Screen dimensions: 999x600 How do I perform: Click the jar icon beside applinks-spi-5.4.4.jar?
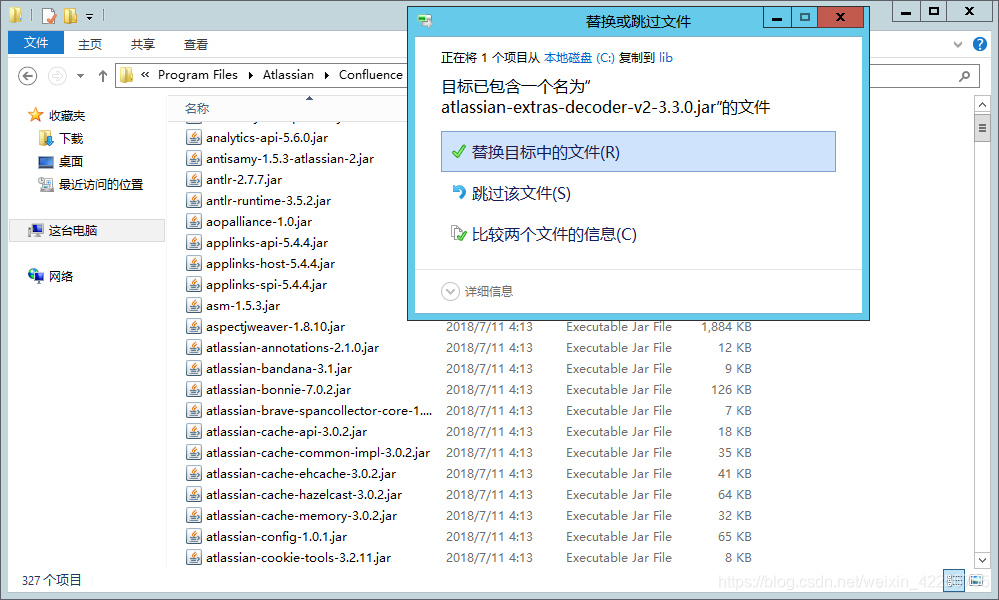click(194, 285)
